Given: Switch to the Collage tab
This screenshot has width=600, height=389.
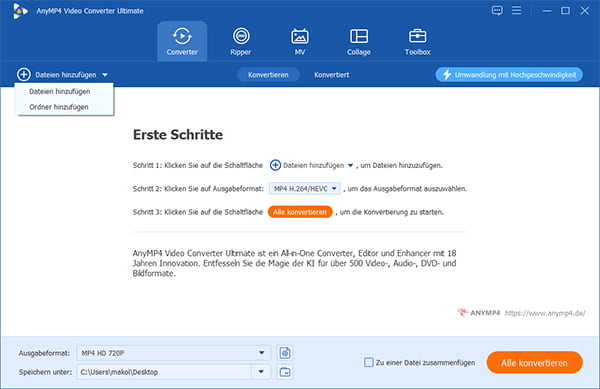Looking at the screenshot, I should [359, 41].
